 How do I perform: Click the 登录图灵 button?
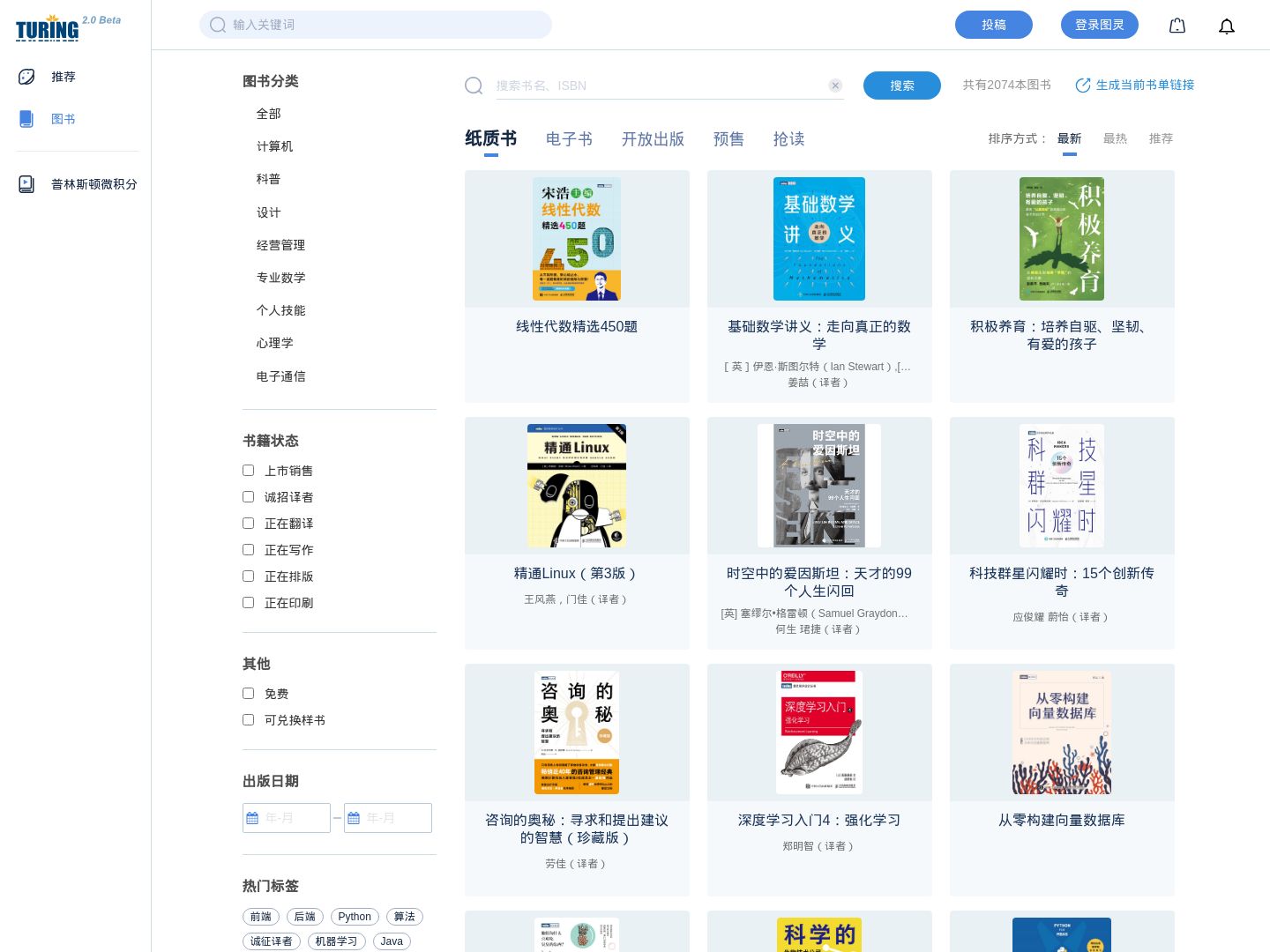point(1100,25)
